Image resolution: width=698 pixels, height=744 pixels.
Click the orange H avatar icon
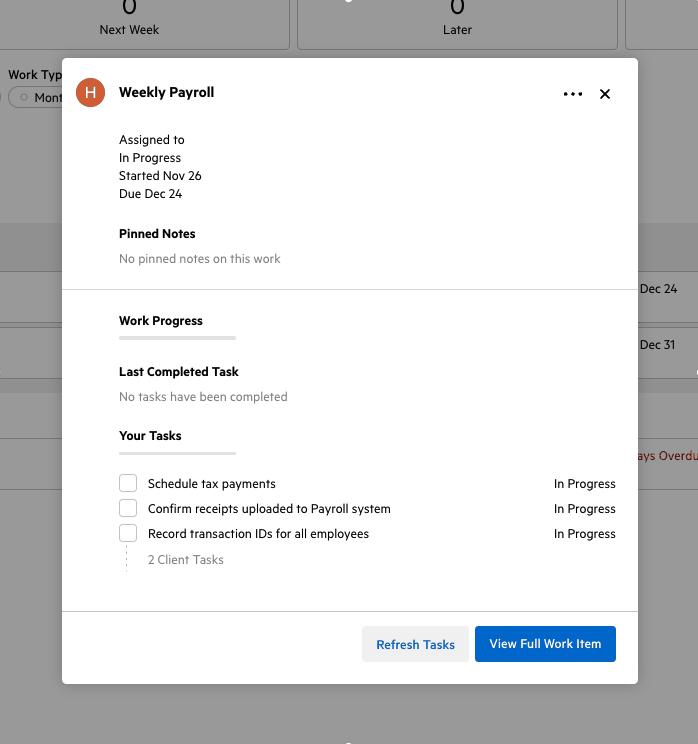(x=90, y=93)
